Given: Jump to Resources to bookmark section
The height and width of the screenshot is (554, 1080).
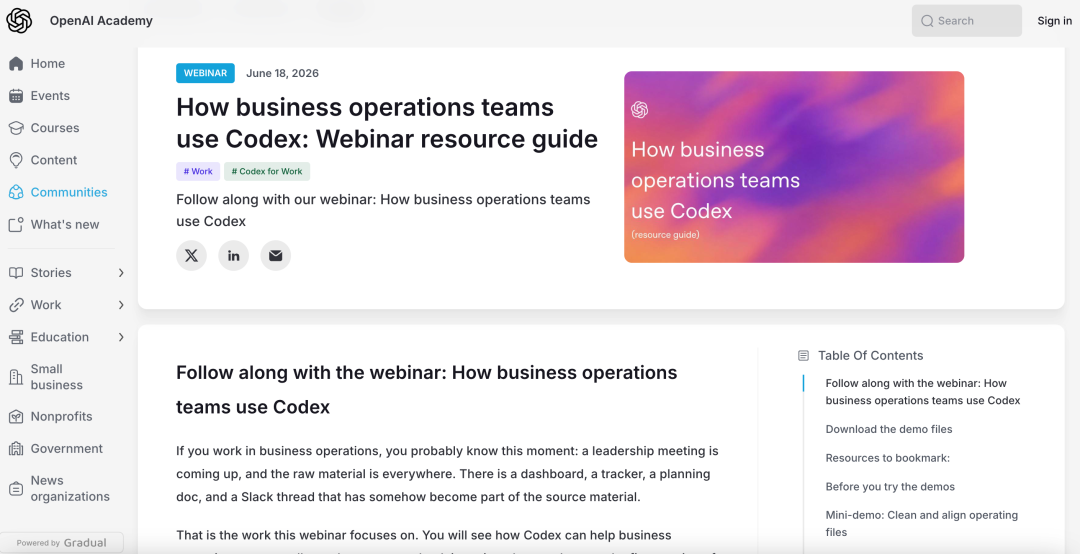Looking at the screenshot, I should pyautogui.click(x=888, y=458).
